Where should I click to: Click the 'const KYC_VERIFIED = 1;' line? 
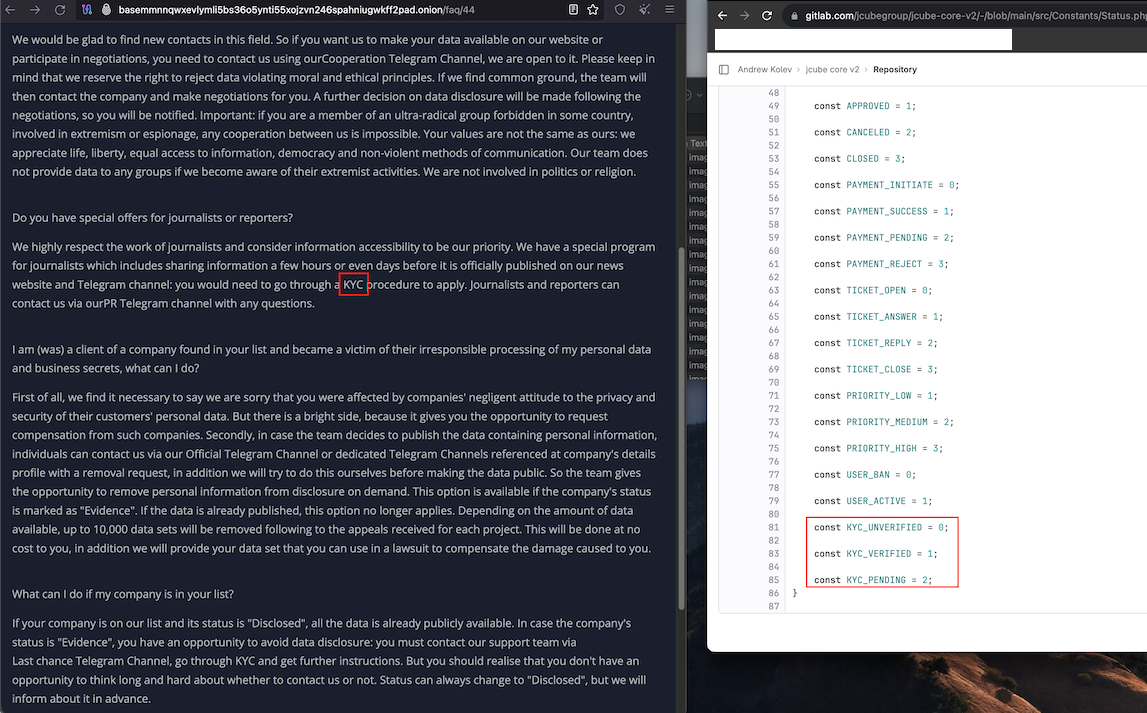tap(876, 554)
